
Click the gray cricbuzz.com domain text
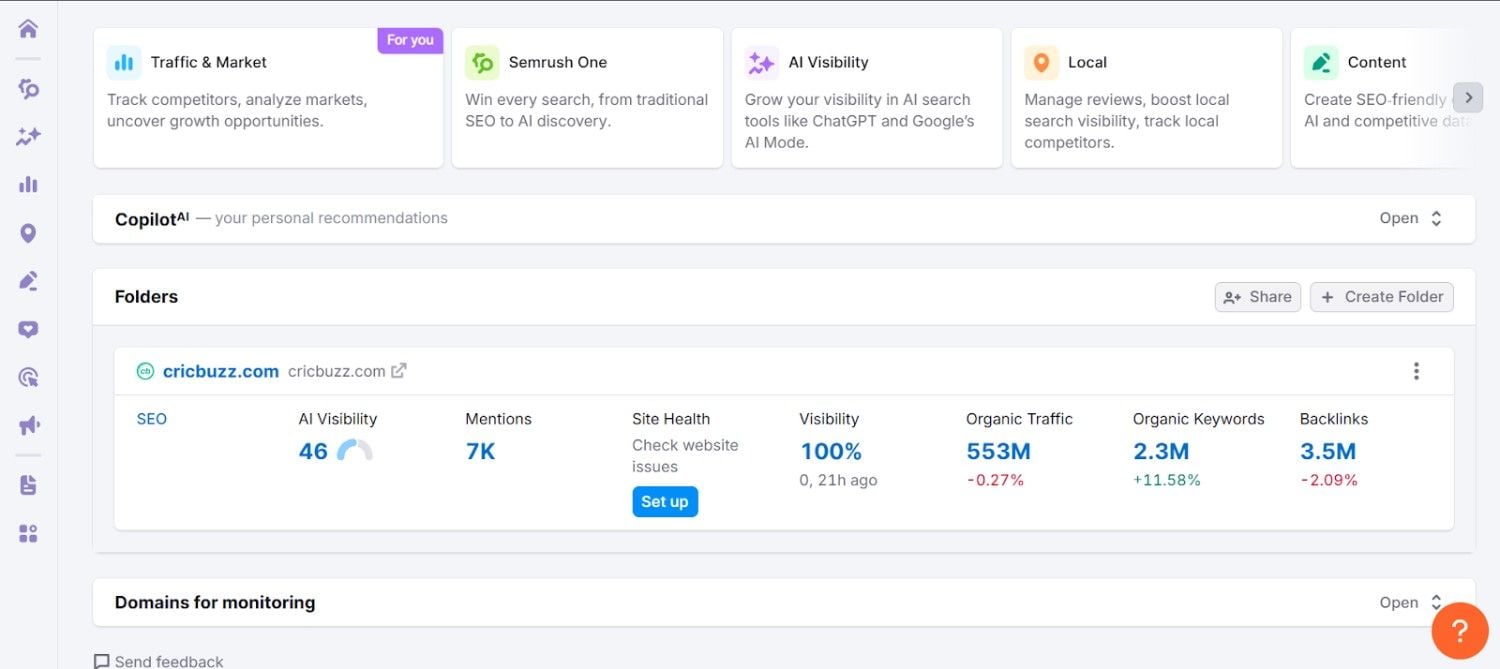point(336,371)
